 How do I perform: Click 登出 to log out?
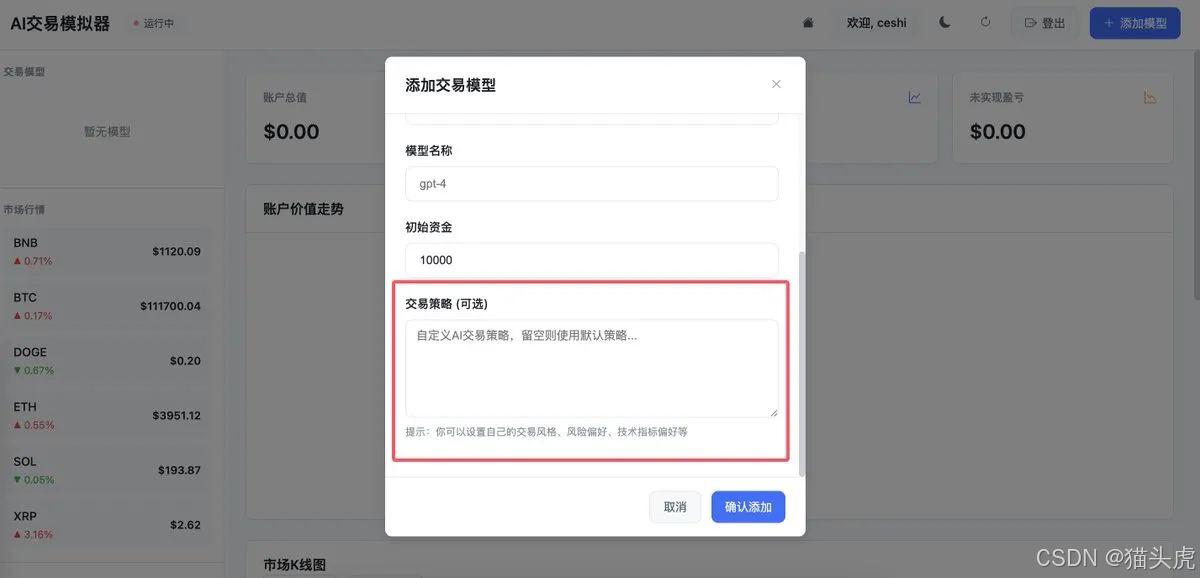coord(1052,22)
